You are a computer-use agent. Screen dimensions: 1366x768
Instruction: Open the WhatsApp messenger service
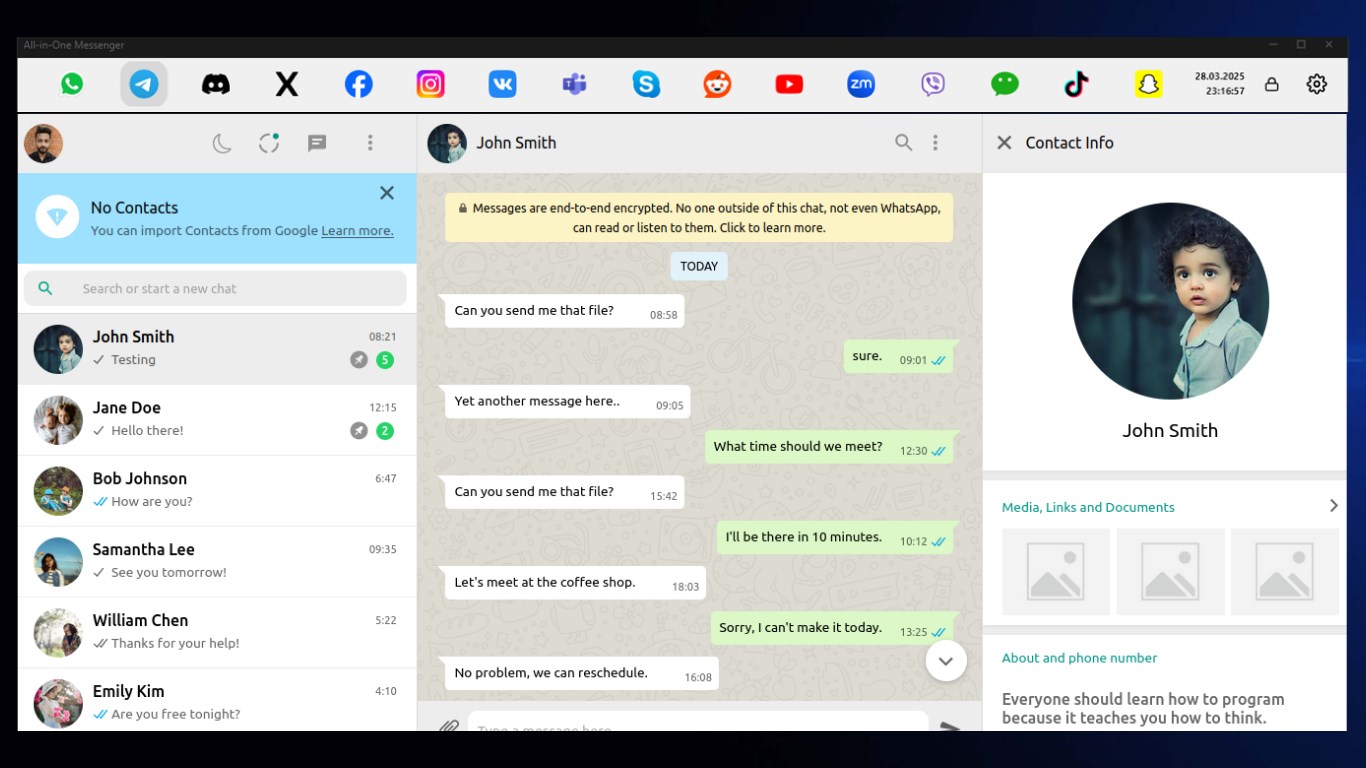71,84
